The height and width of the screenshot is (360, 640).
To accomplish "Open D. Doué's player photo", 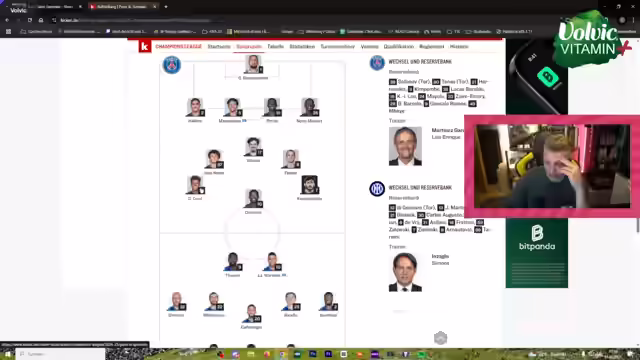I will click(x=195, y=185).
